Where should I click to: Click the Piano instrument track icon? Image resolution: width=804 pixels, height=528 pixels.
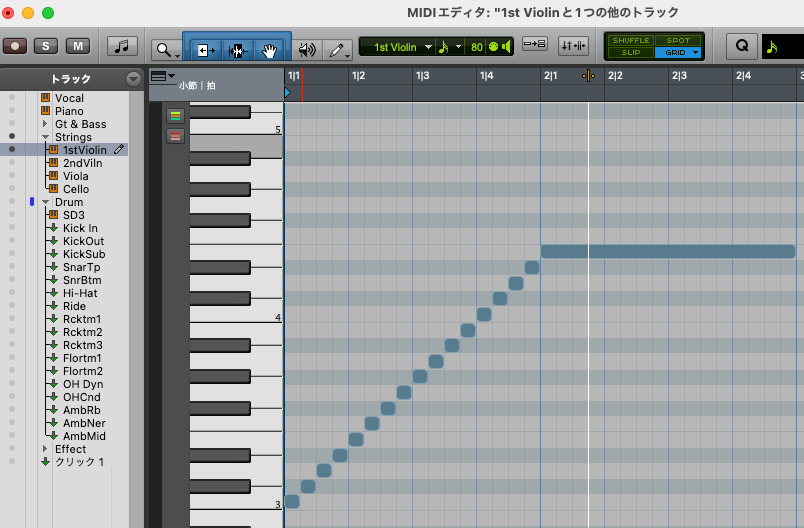pyautogui.click(x=46, y=111)
